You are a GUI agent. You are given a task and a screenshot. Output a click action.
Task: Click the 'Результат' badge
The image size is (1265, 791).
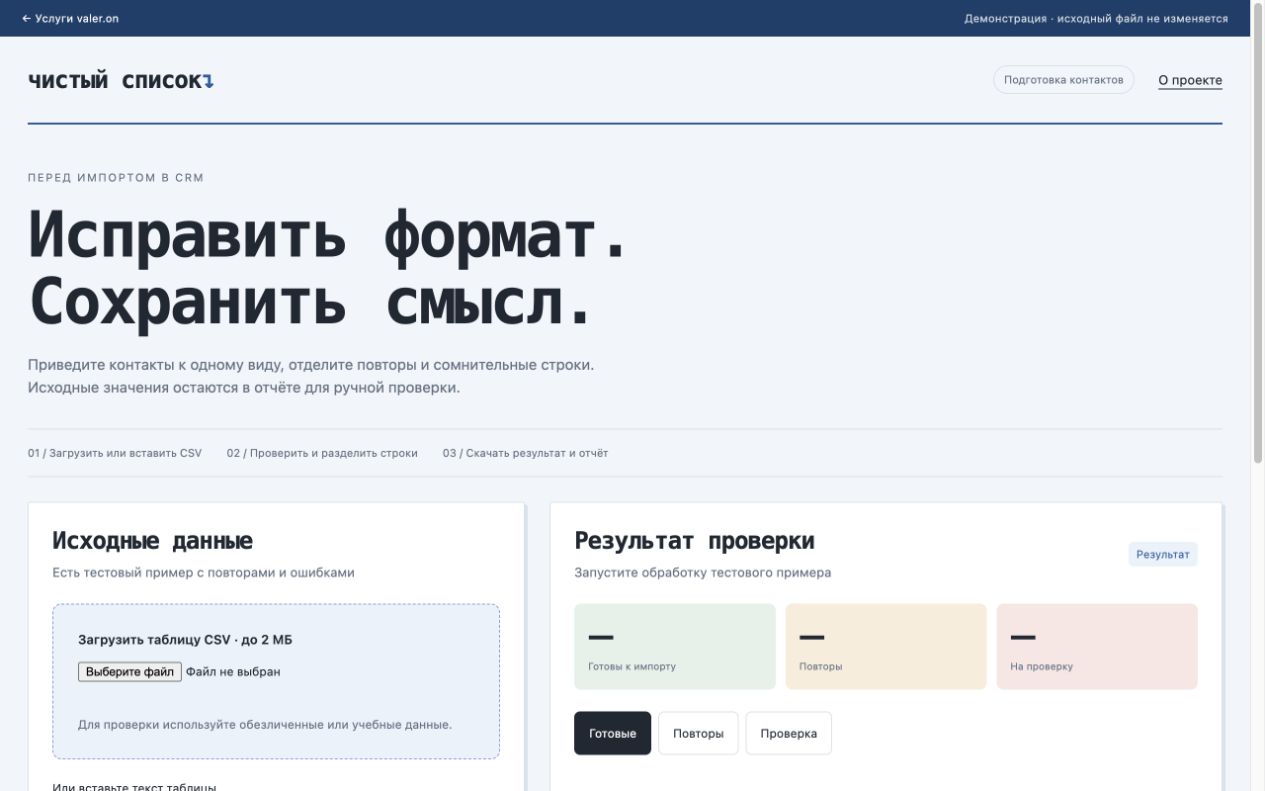1163,554
